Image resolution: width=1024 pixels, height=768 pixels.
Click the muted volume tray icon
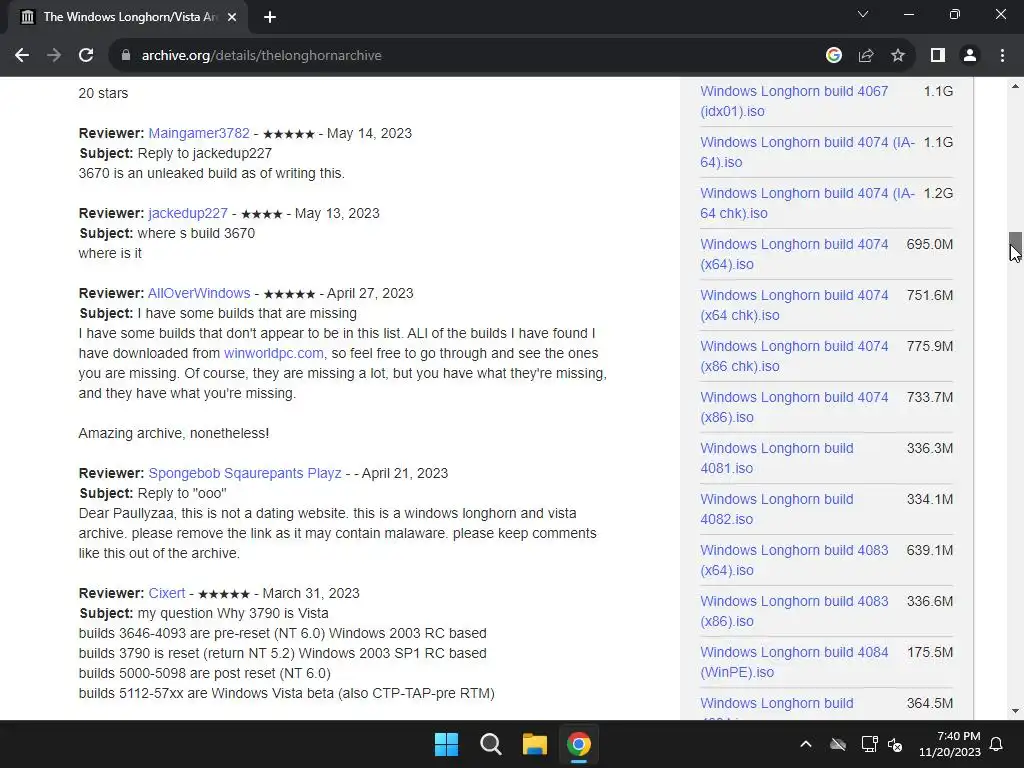click(x=895, y=744)
